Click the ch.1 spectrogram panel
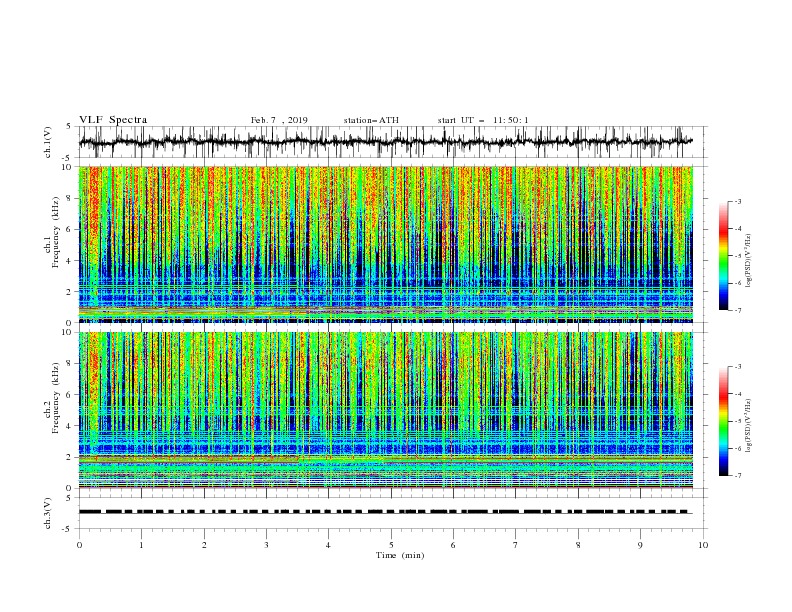Screen dimensions: 792x612 (386, 244)
